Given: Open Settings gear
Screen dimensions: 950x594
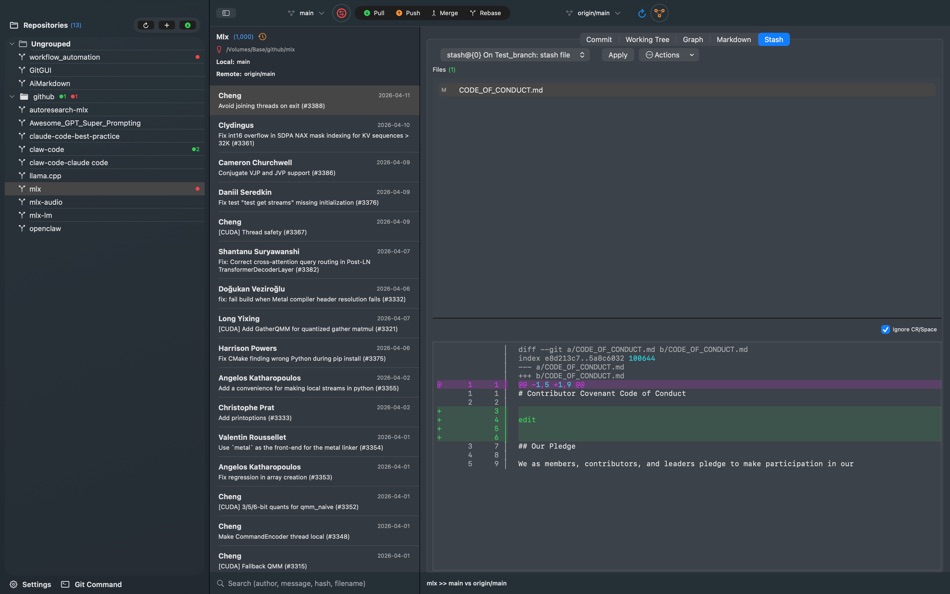Looking at the screenshot, I should [30, 584].
